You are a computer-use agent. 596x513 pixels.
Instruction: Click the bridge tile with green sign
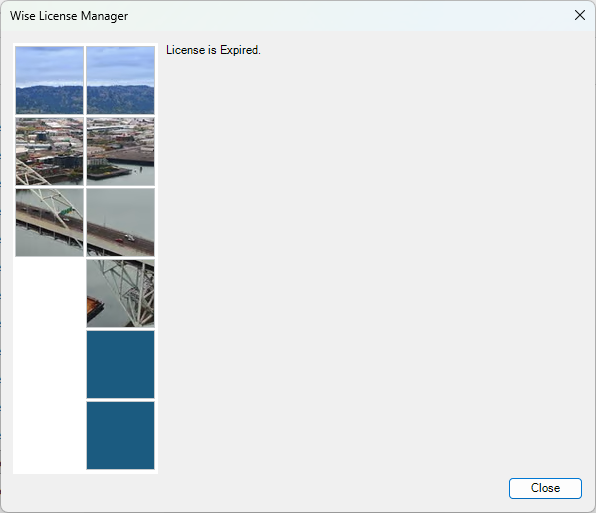pyautogui.click(x=49, y=222)
